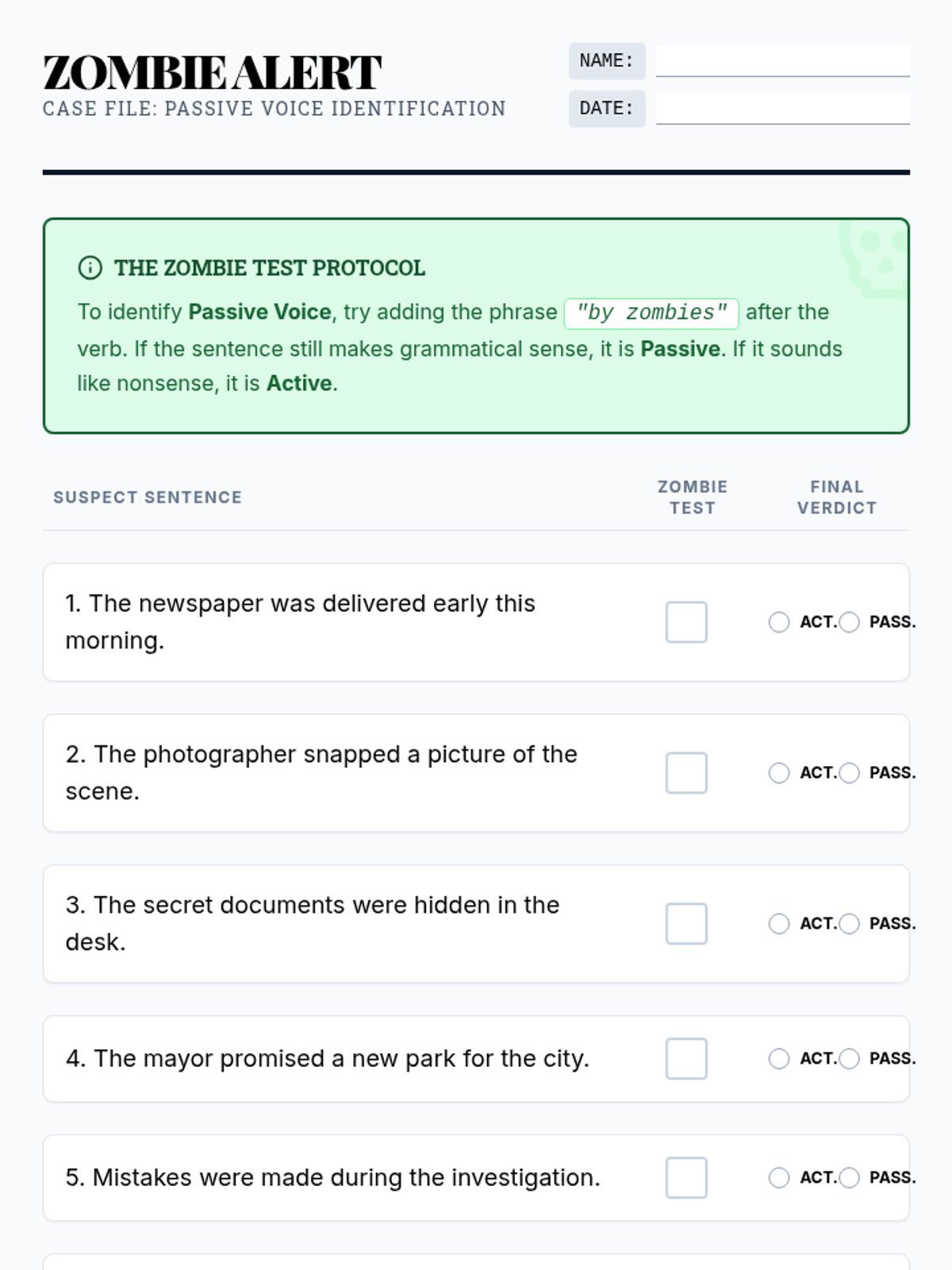Tick the Zombie Test box for sentence 4
This screenshot has height=1270, width=952.
coord(686,1058)
